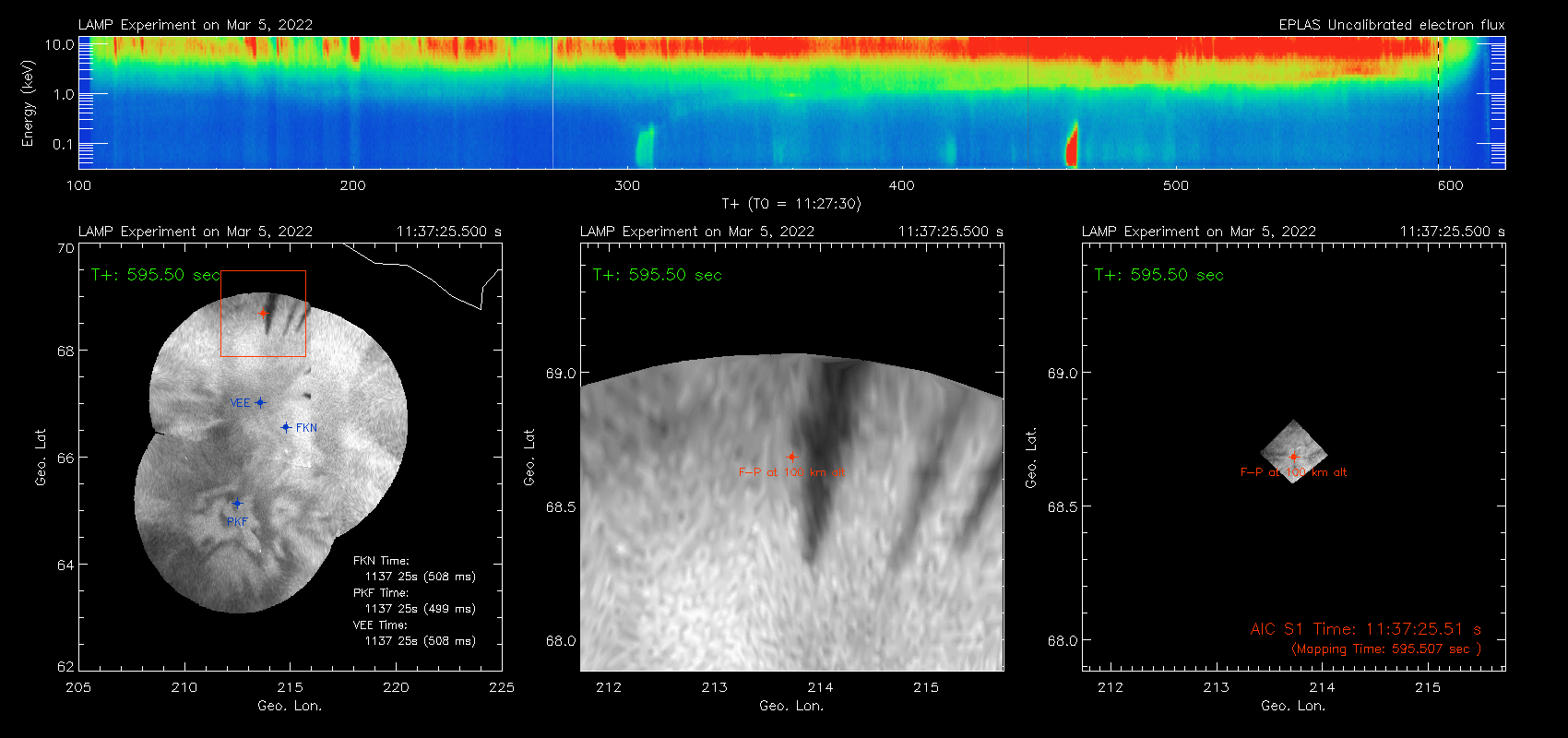Image resolution: width=1568 pixels, height=738 pixels.
Task: Select the red low-energy burst near 460 seconds
Action: [x=1072, y=146]
